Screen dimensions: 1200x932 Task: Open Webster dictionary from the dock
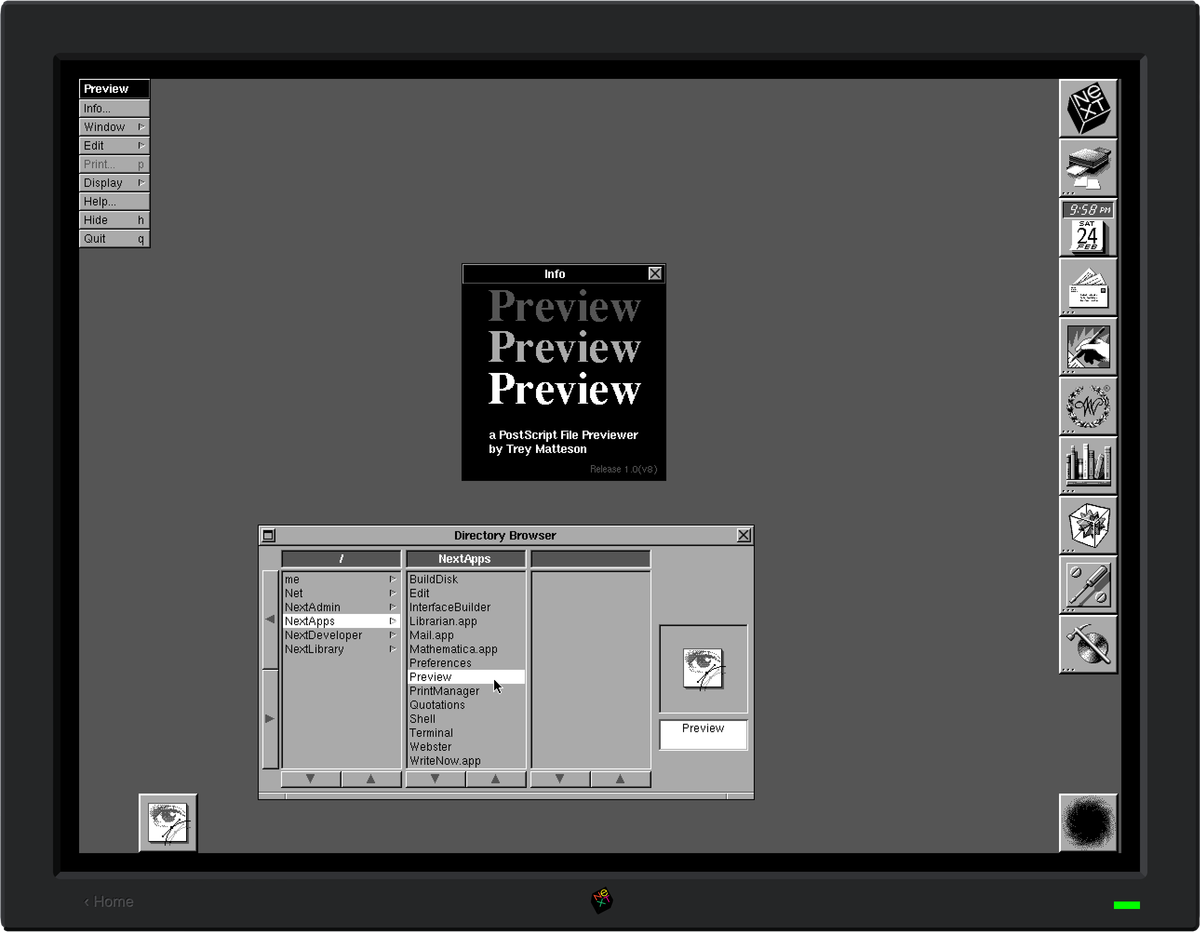1088,406
